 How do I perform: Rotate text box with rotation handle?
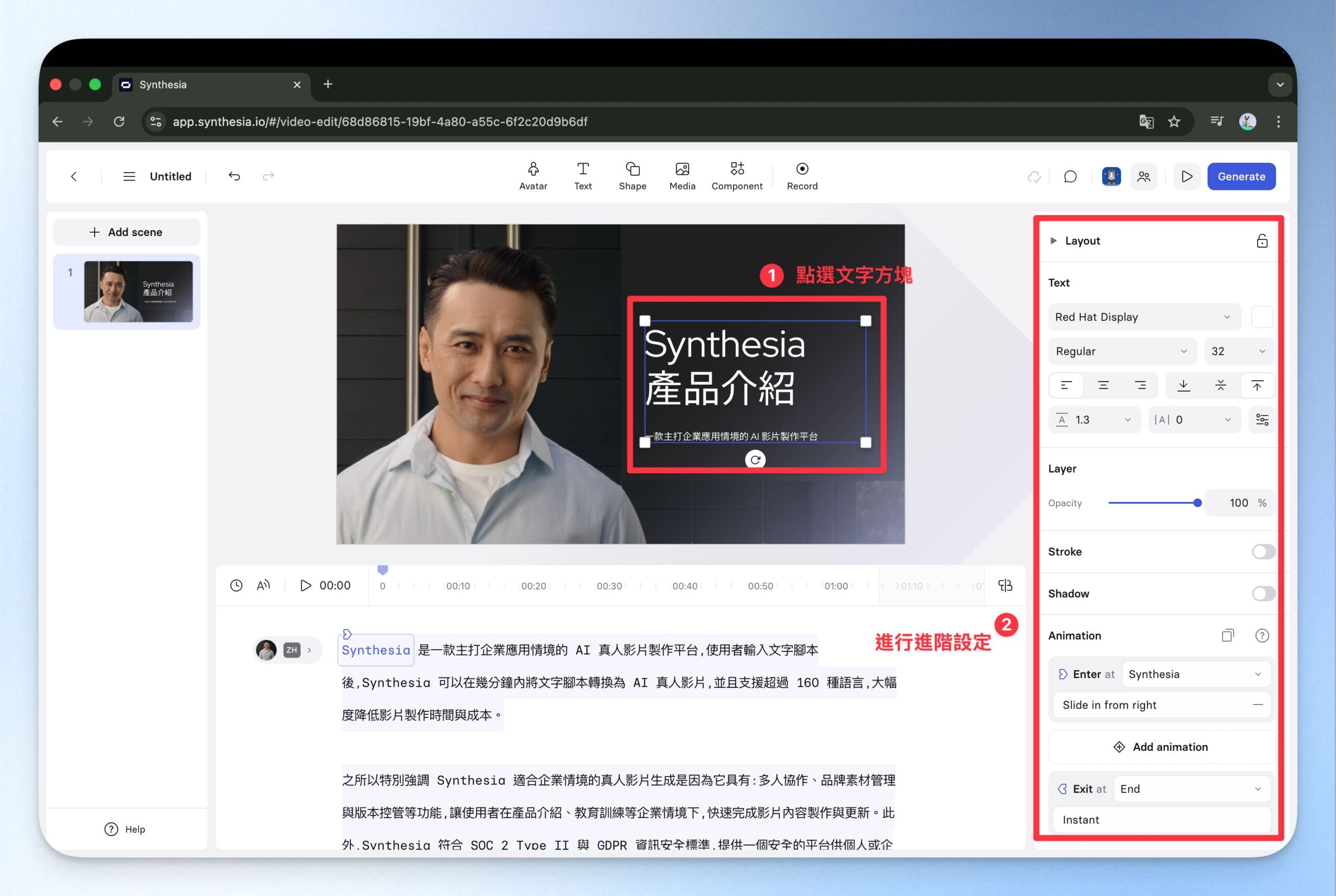pos(755,459)
